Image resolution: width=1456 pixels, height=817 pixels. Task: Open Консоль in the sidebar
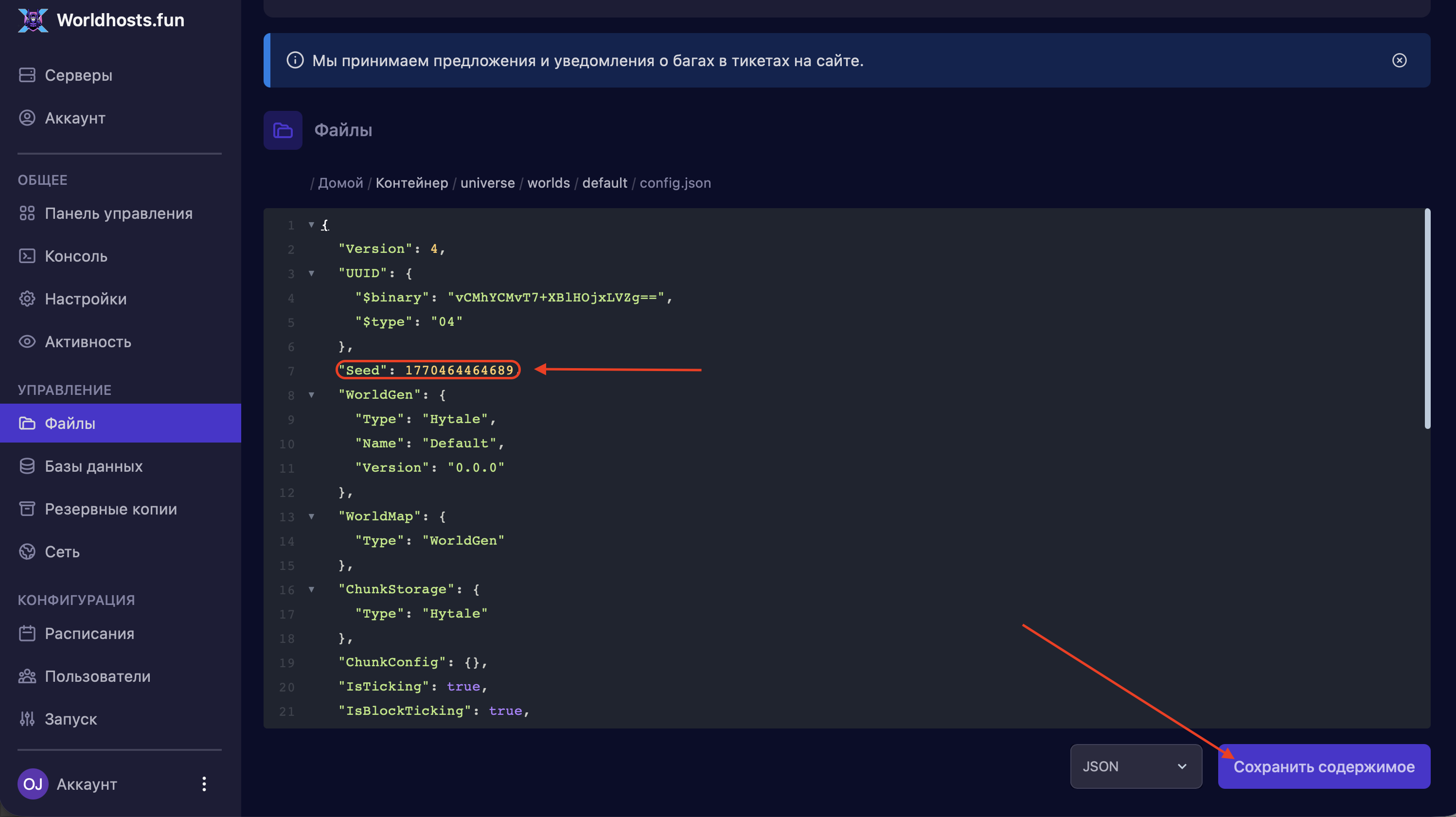coord(76,256)
